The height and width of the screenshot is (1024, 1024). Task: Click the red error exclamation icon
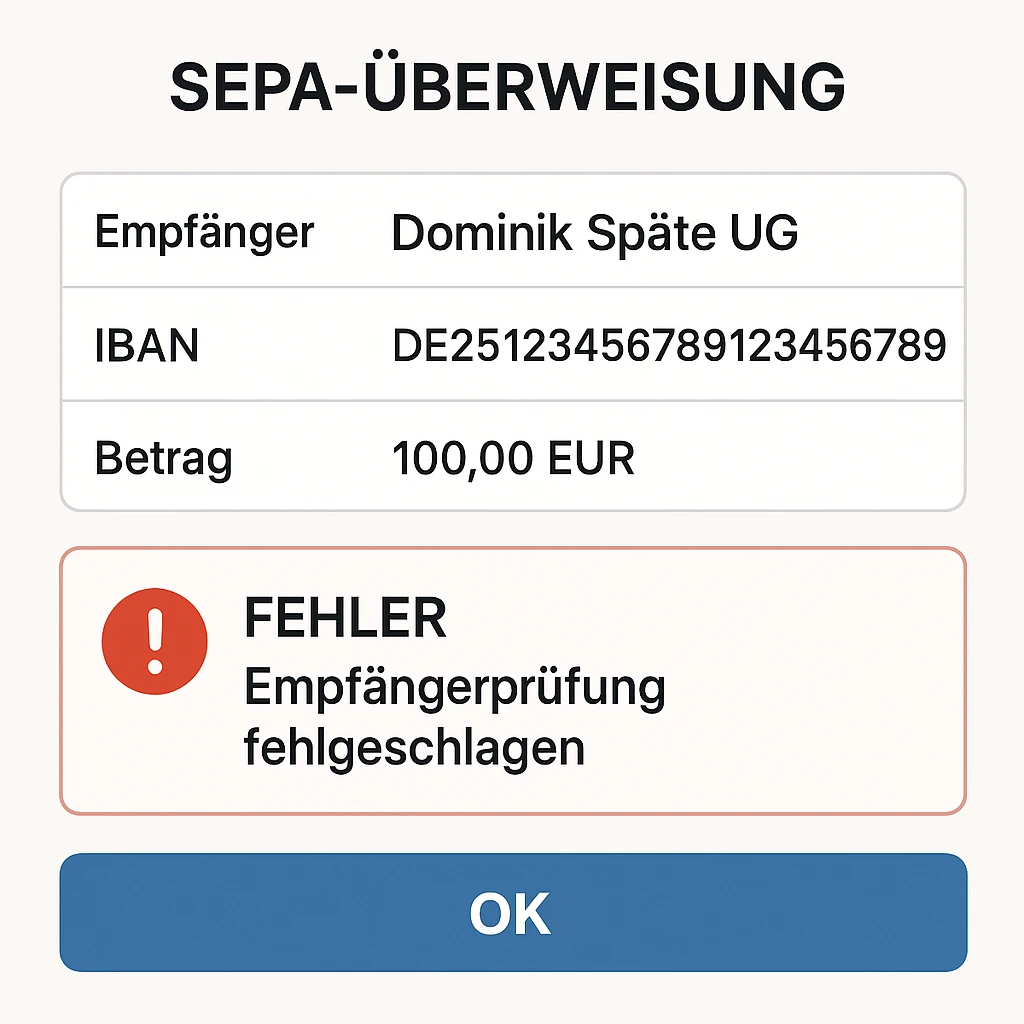click(154, 641)
